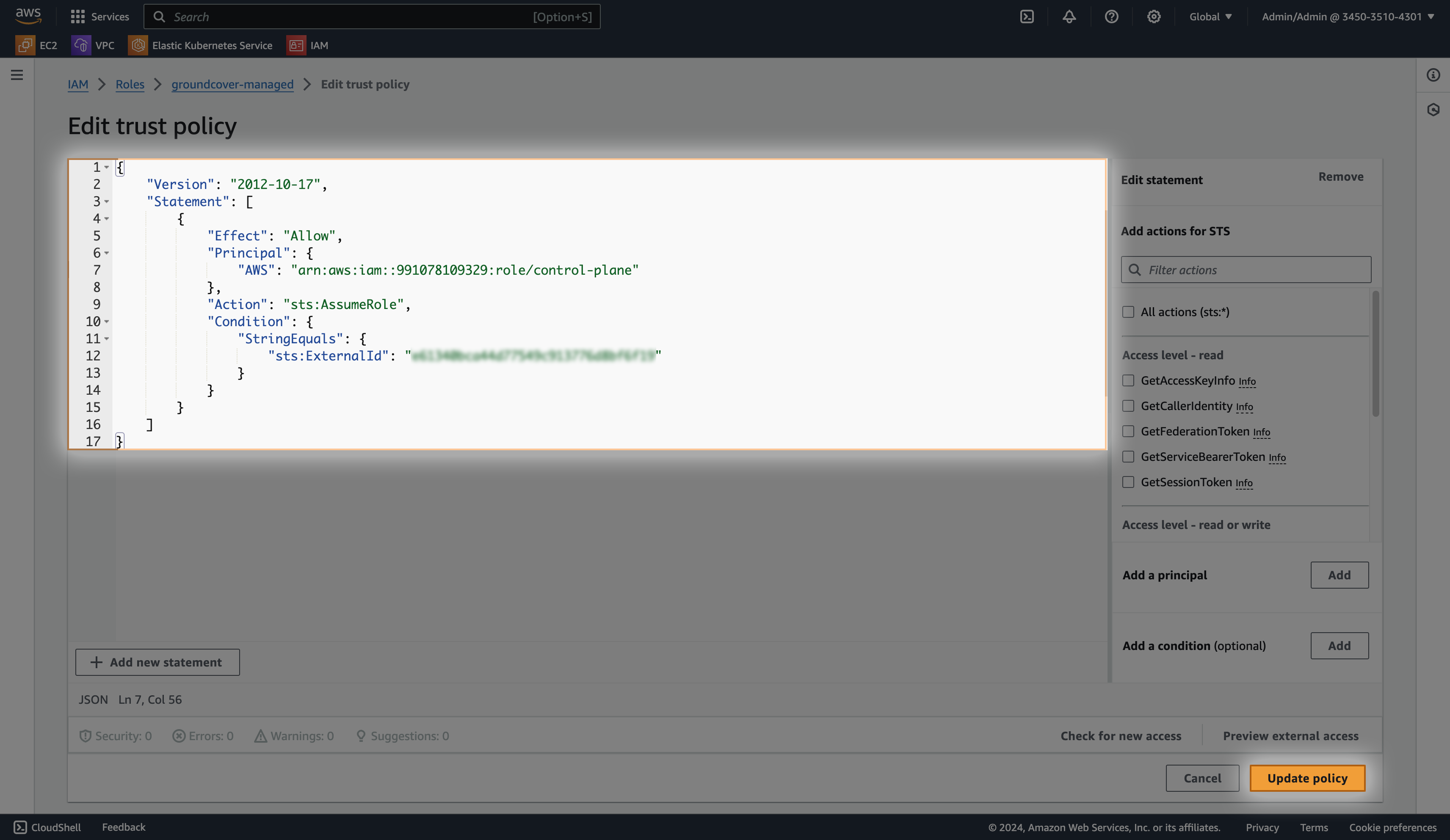Navigate to groundcover-managed breadcrumb link
The width and height of the screenshot is (1450, 840).
point(232,85)
